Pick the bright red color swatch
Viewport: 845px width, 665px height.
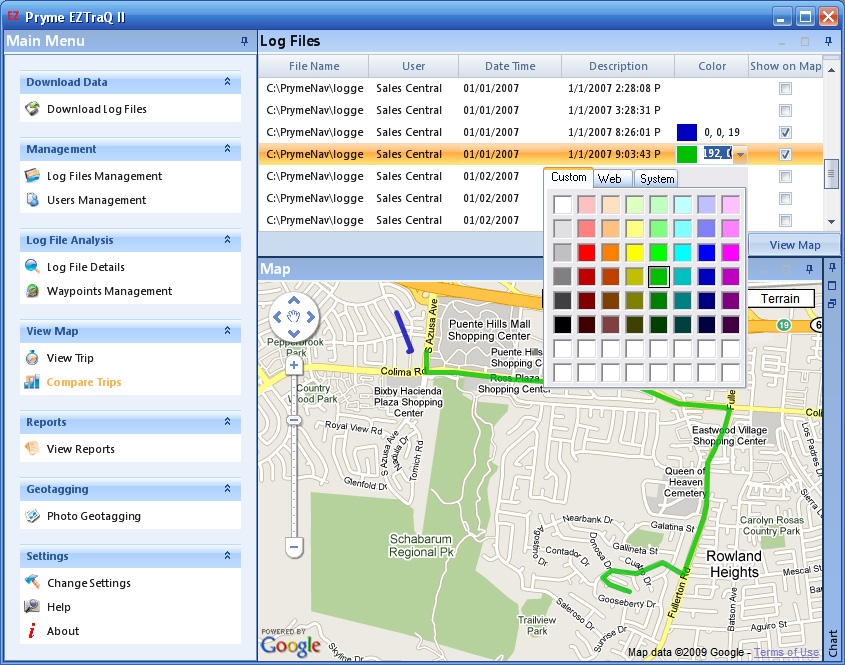586,252
